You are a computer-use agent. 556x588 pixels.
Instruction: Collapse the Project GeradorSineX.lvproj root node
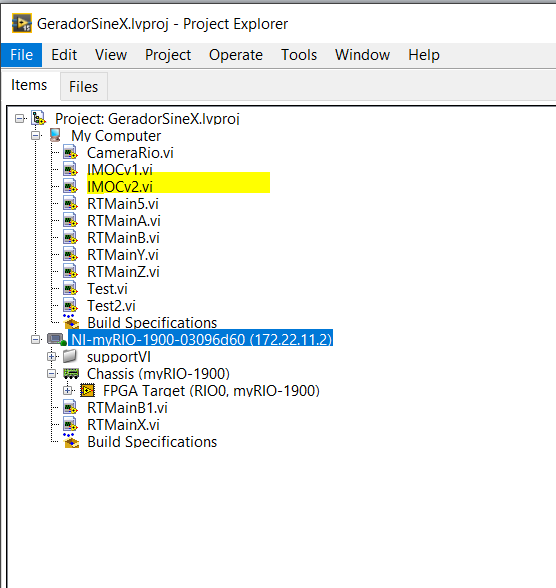tap(19, 119)
